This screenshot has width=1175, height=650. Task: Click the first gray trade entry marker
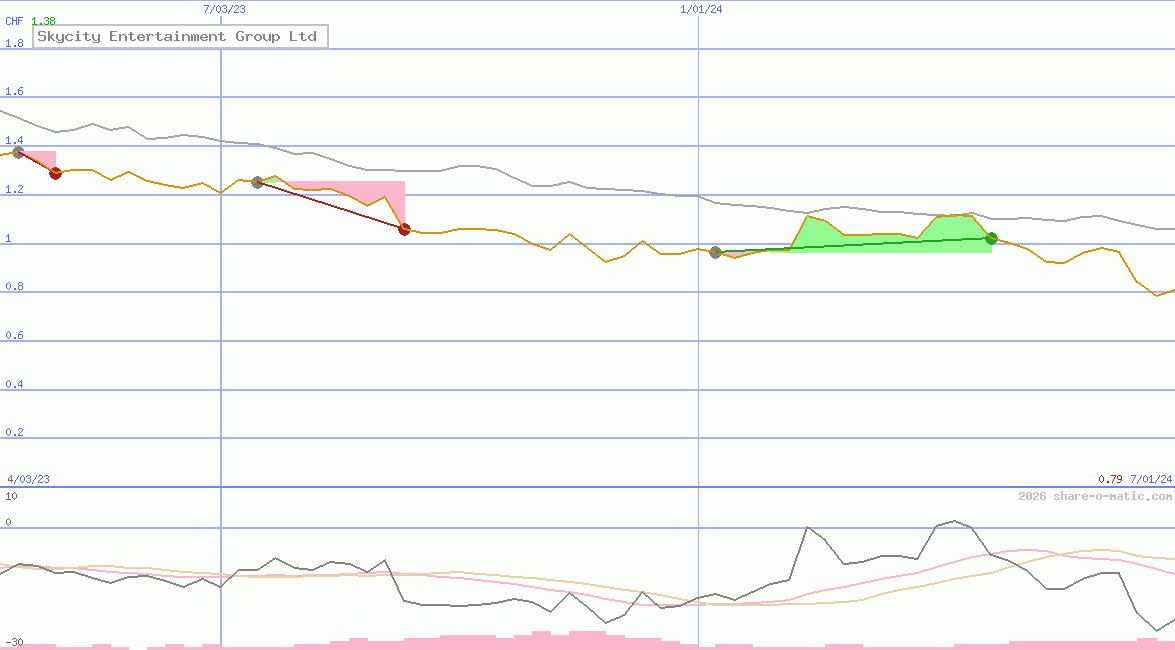(18, 152)
